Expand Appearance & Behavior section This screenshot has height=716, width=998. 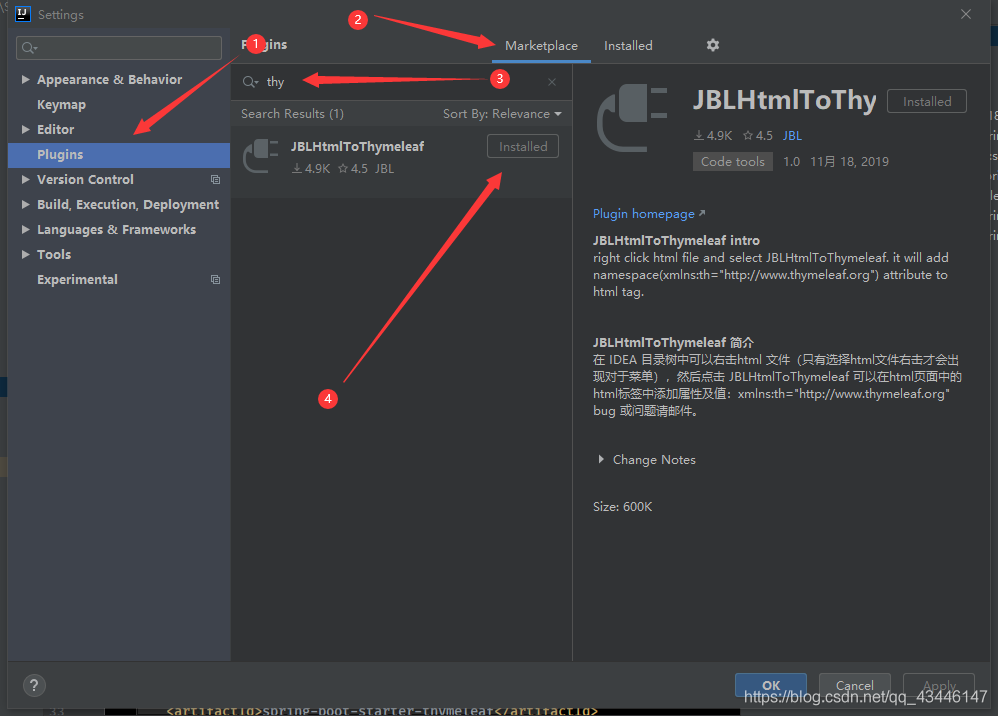click(x=25, y=80)
